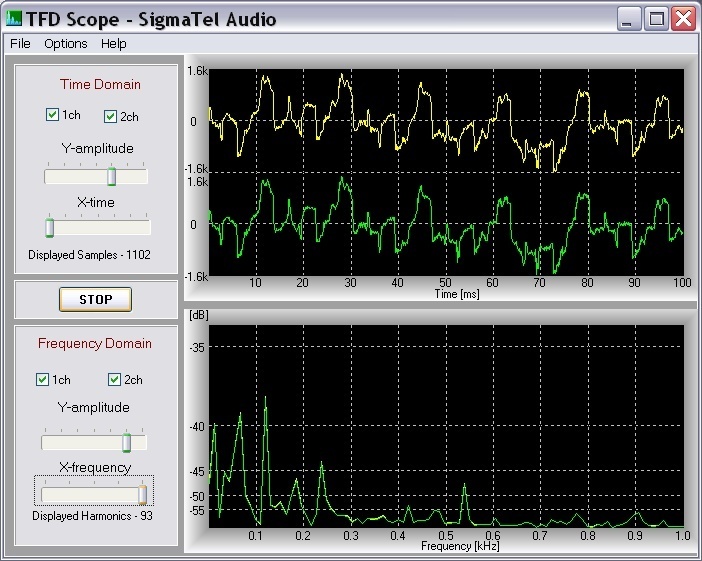Click the Time Domain Y-amplitude slider thumb
Screen dimensions: 702x561
click(111, 176)
